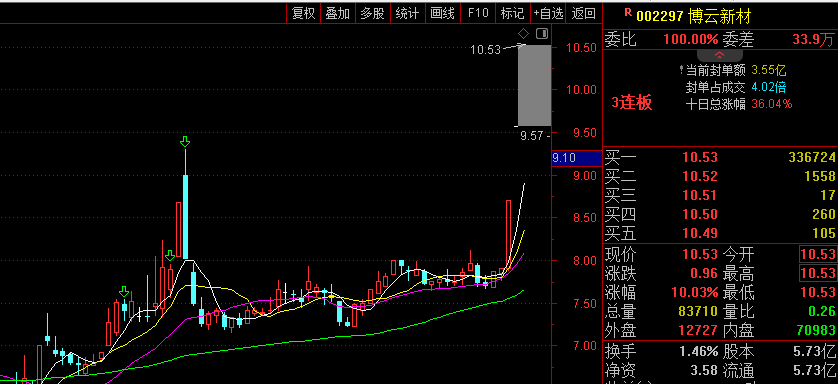Click the R margin-trading badge beside stock code
Viewport: 838px width, 384px height.
(628, 12)
